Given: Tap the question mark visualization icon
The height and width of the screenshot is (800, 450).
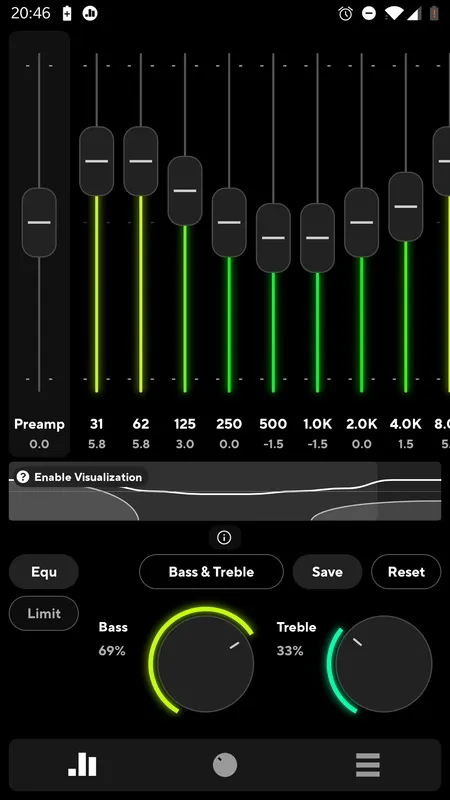Looking at the screenshot, I should (x=22, y=477).
